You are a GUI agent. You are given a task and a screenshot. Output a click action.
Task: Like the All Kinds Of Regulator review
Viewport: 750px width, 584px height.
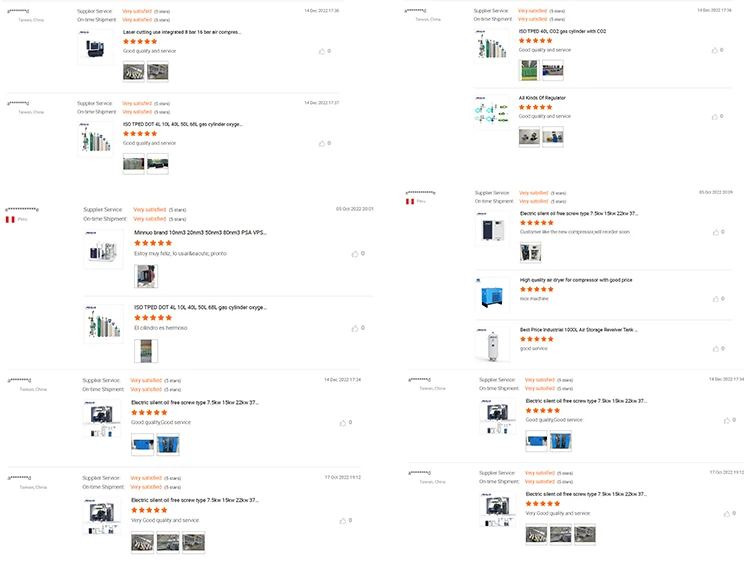pos(715,116)
